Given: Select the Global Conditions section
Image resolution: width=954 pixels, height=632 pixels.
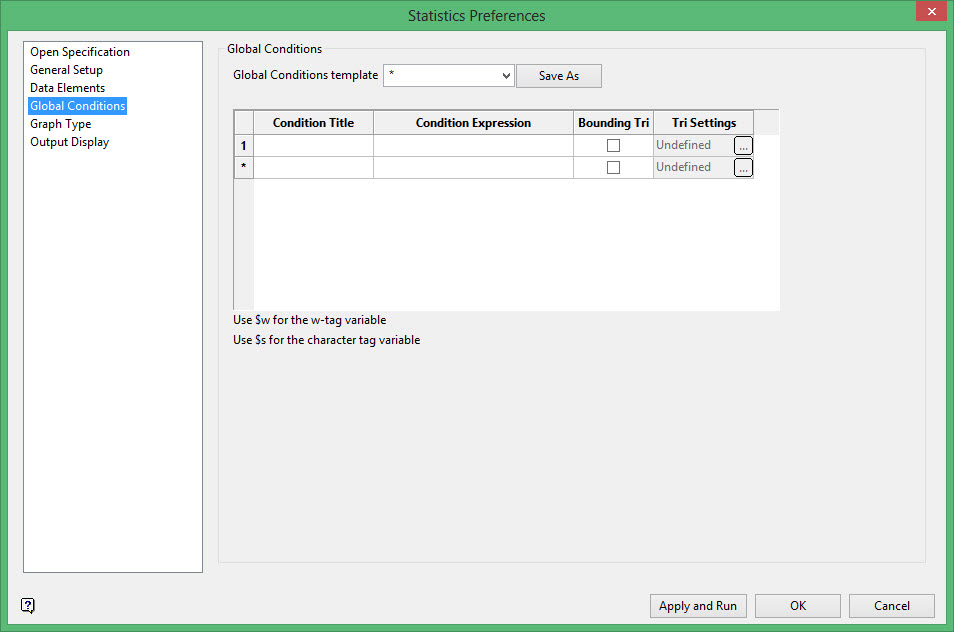Looking at the screenshot, I should tap(78, 106).
